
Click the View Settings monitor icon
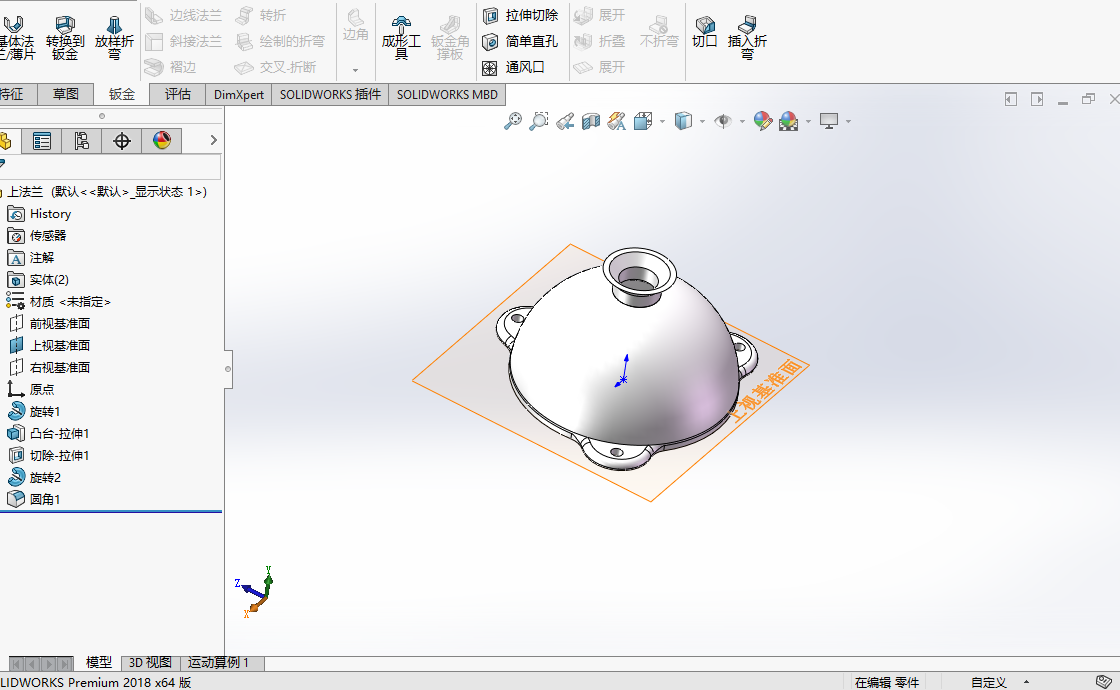click(829, 121)
